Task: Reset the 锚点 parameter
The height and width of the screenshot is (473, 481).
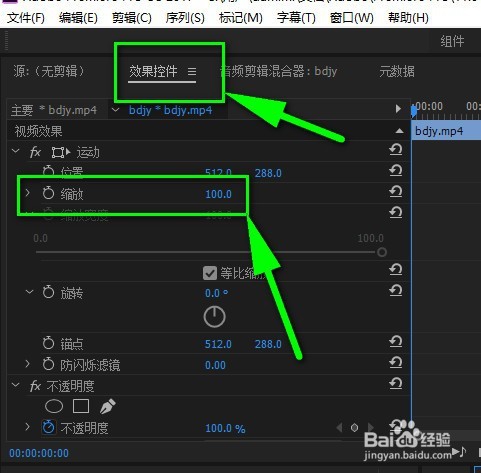Action: point(396,342)
